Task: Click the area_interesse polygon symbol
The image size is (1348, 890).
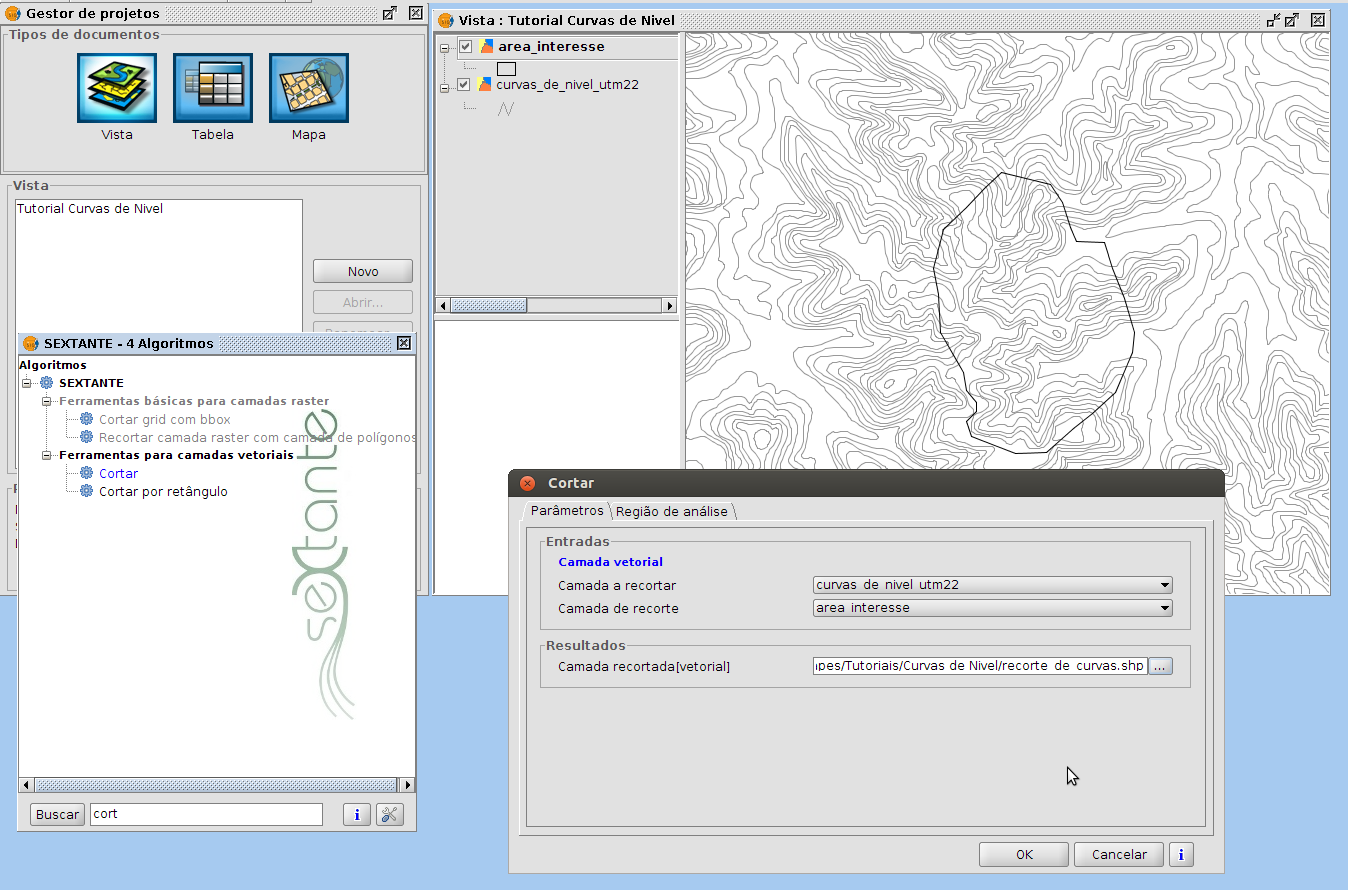Action: click(x=507, y=69)
